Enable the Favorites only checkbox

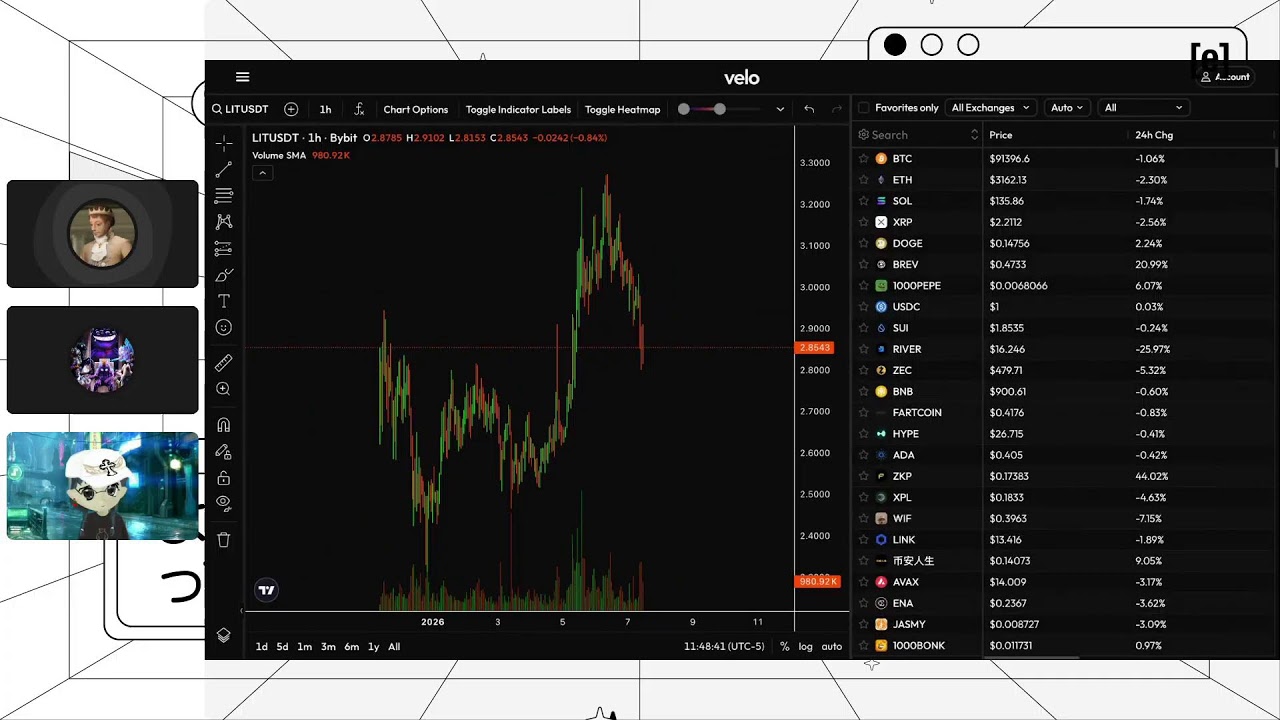click(864, 108)
